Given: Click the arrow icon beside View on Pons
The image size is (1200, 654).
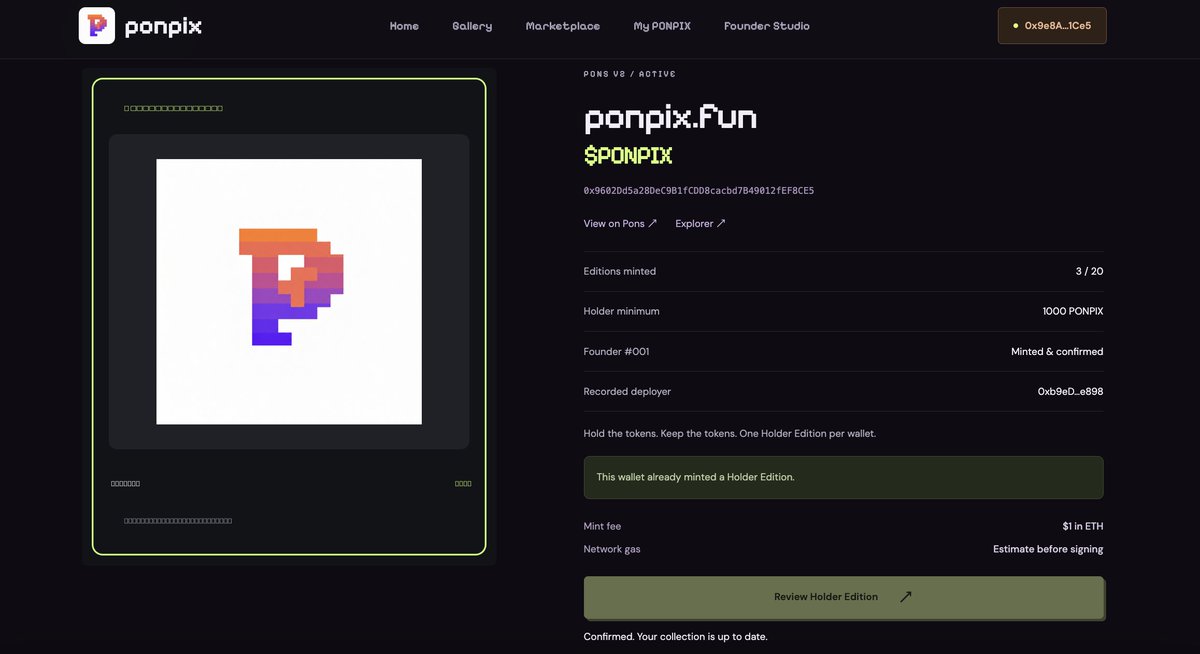Looking at the screenshot, I should click(652, 224).
